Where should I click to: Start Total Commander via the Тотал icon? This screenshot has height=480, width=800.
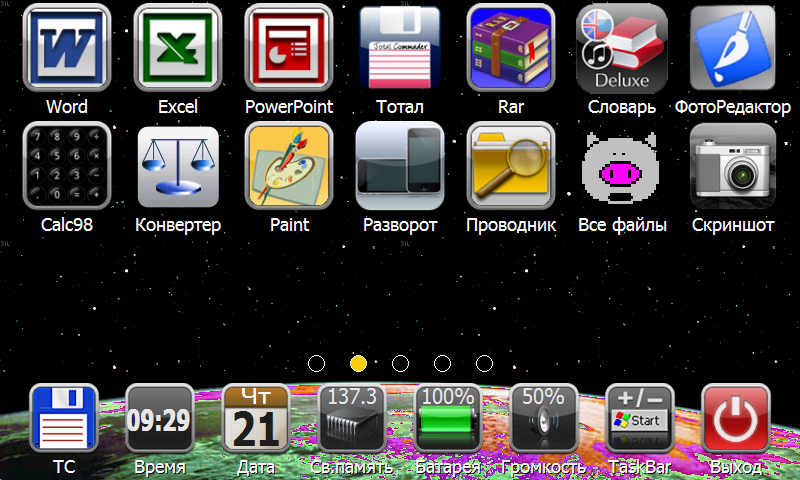[400, 47]
